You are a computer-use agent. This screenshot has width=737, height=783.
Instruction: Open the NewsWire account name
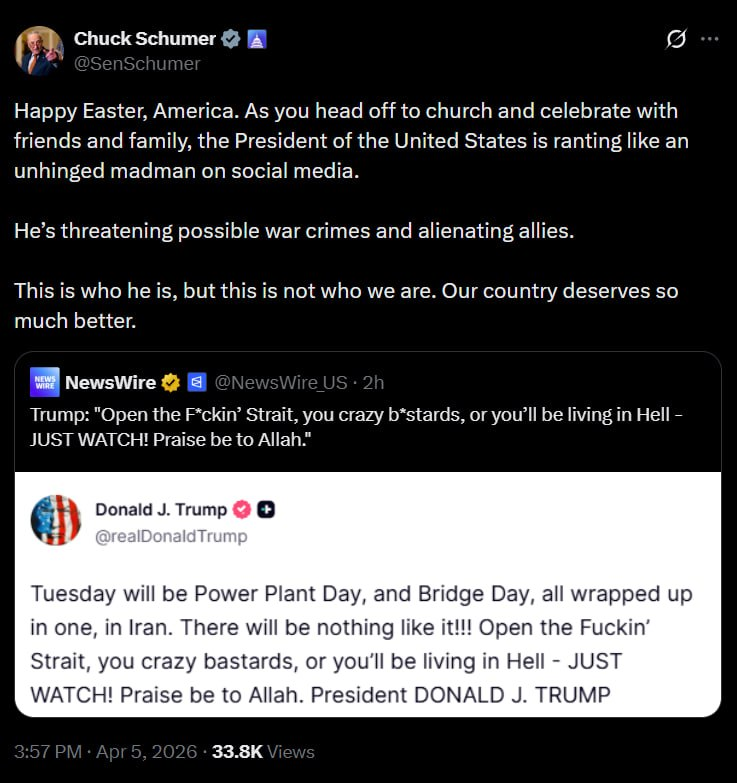[110, 382]
